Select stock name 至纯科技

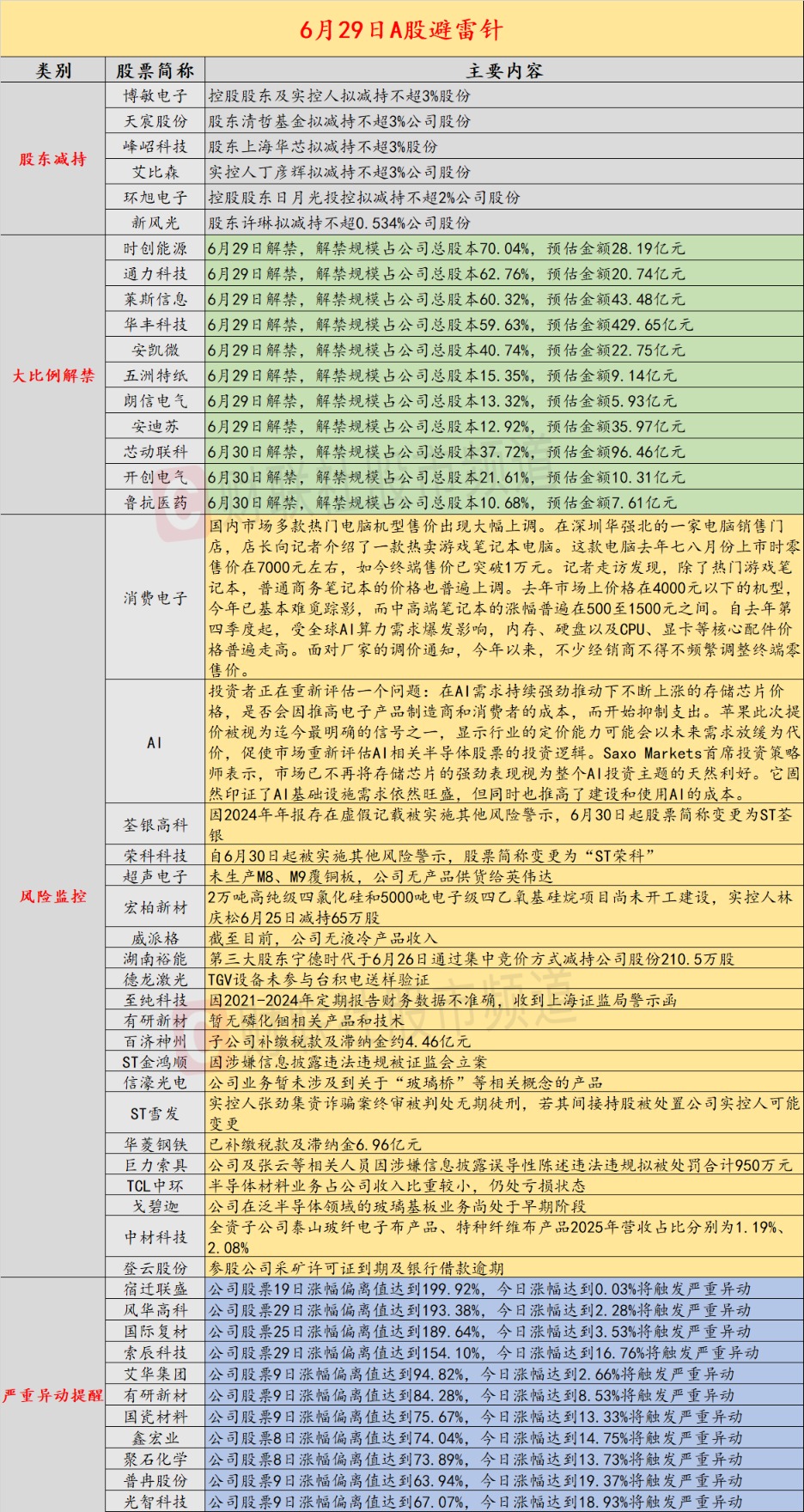click(x=155, y=1000)
